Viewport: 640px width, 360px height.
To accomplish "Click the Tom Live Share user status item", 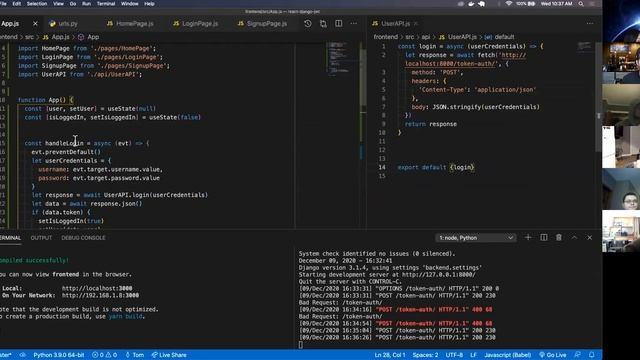I will coord(135,355).
